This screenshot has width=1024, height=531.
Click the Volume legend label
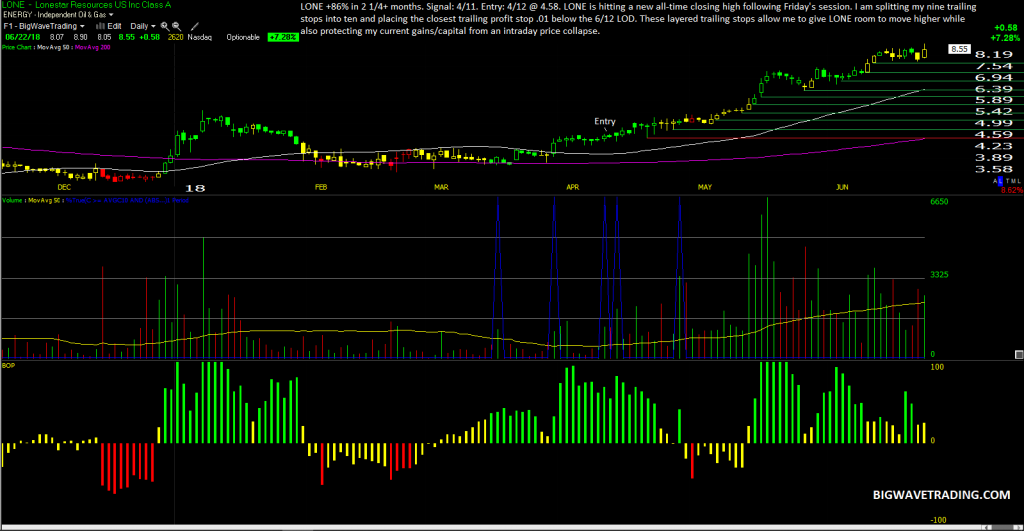click(x=12, y=201)
